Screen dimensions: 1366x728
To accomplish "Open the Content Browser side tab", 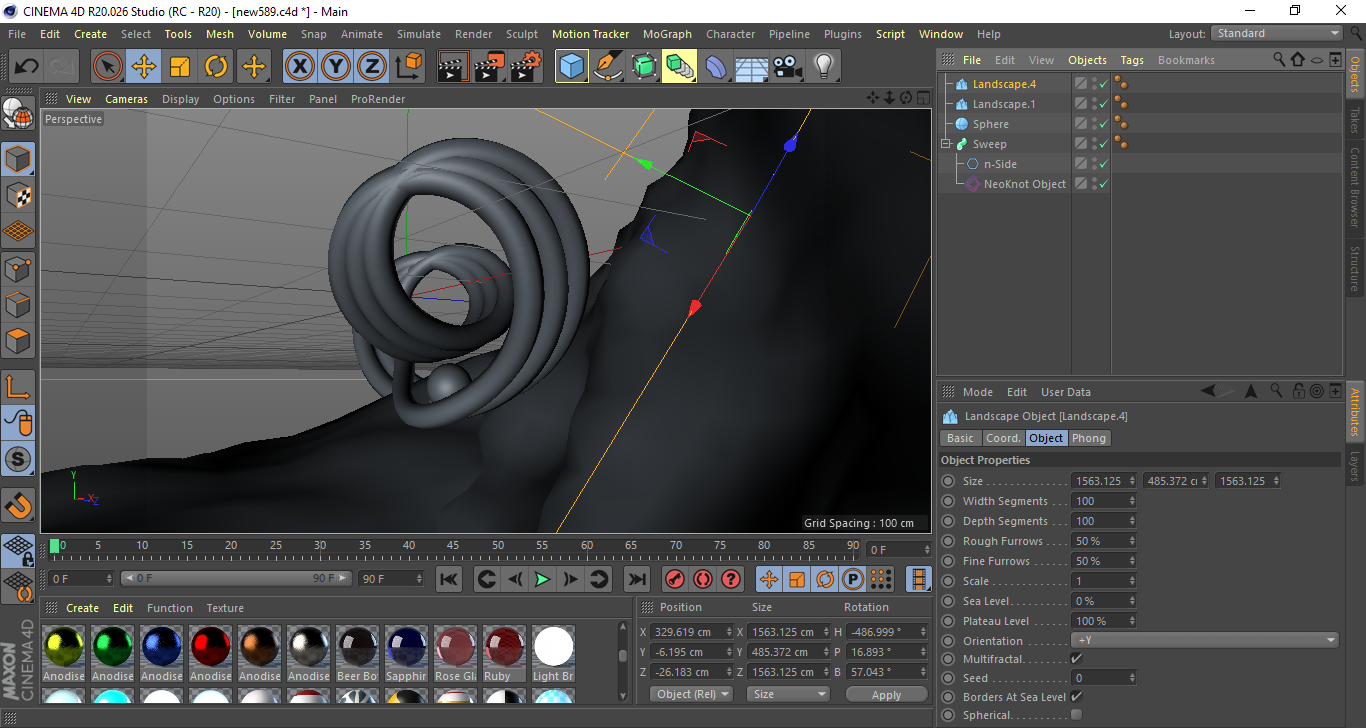I will [1355, 187].
